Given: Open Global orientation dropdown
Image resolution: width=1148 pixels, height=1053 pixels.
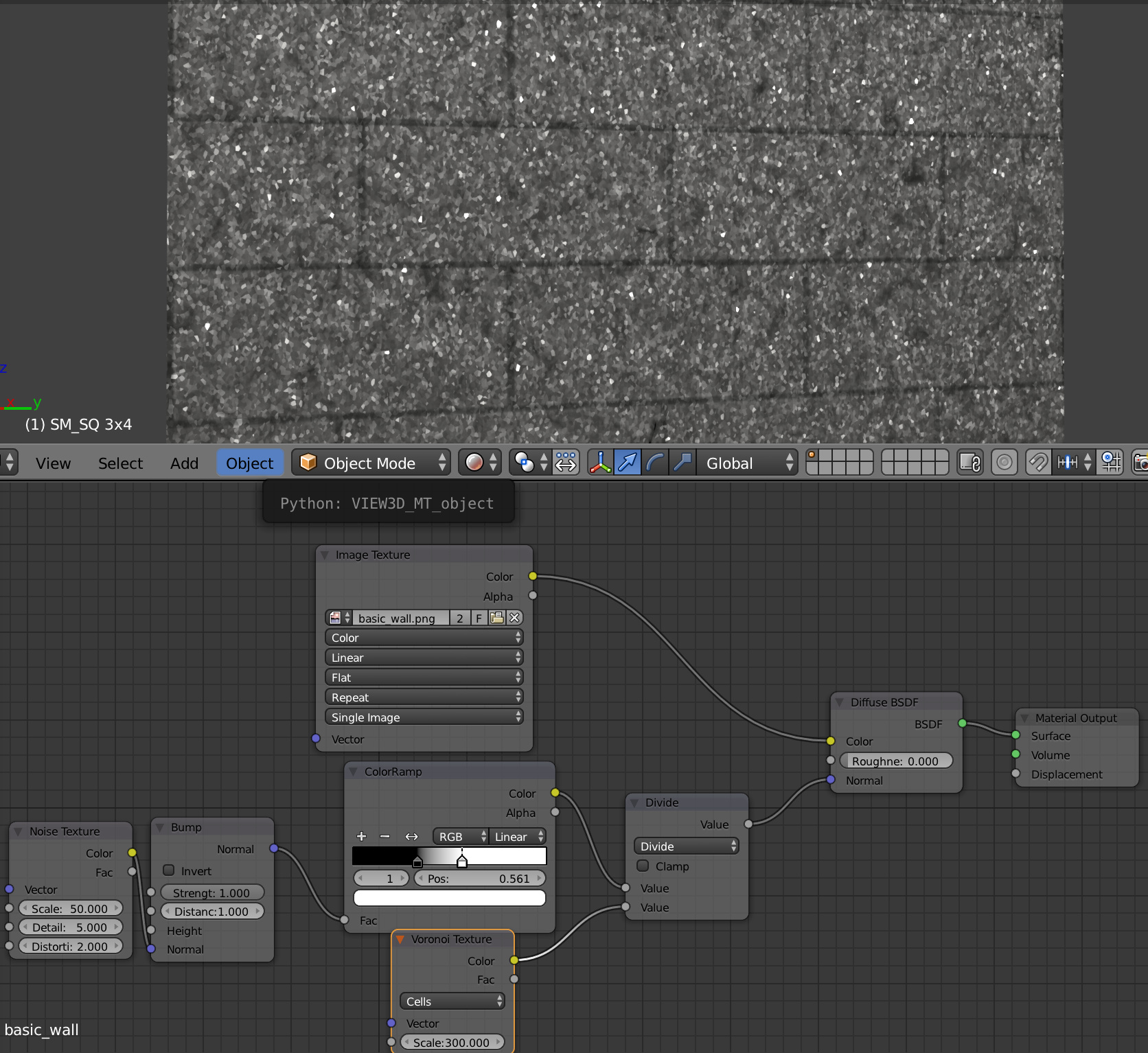Looking at the screenshot, I should tap(746, 463).
